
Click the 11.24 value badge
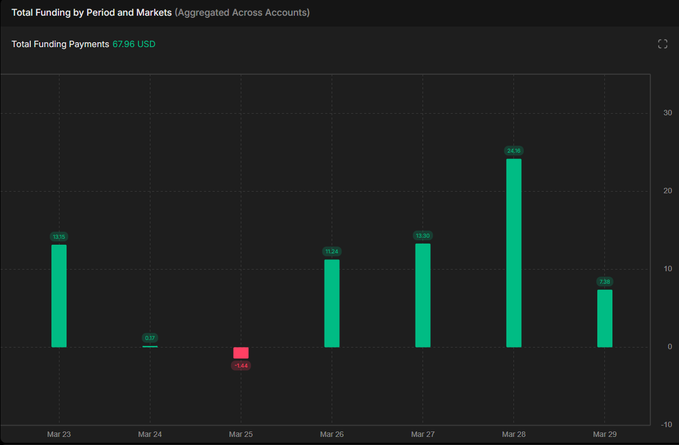coord(332,252)
